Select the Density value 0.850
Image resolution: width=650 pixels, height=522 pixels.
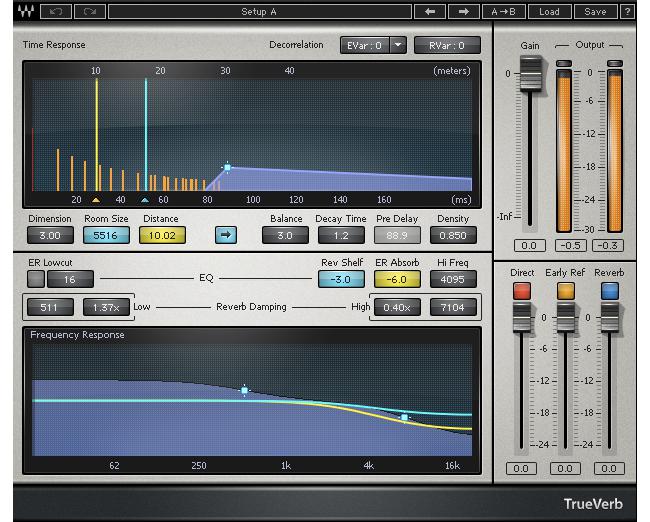tap(453, 236)
